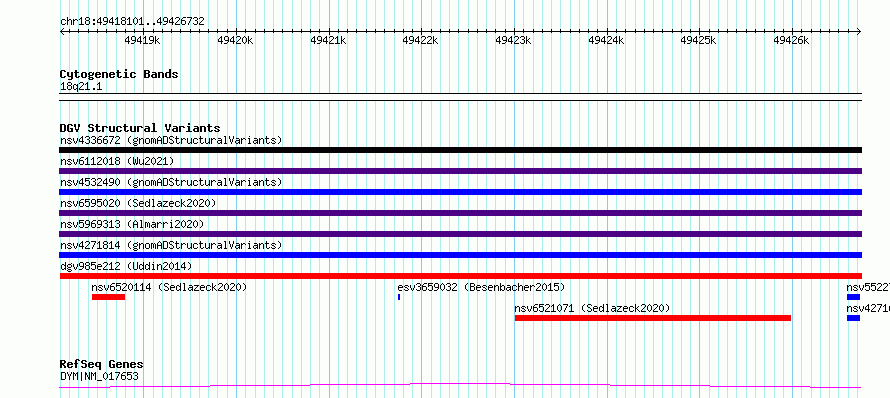Click the DGV Structural Variants track title
The image size is (890, 398).
(140, 128)
